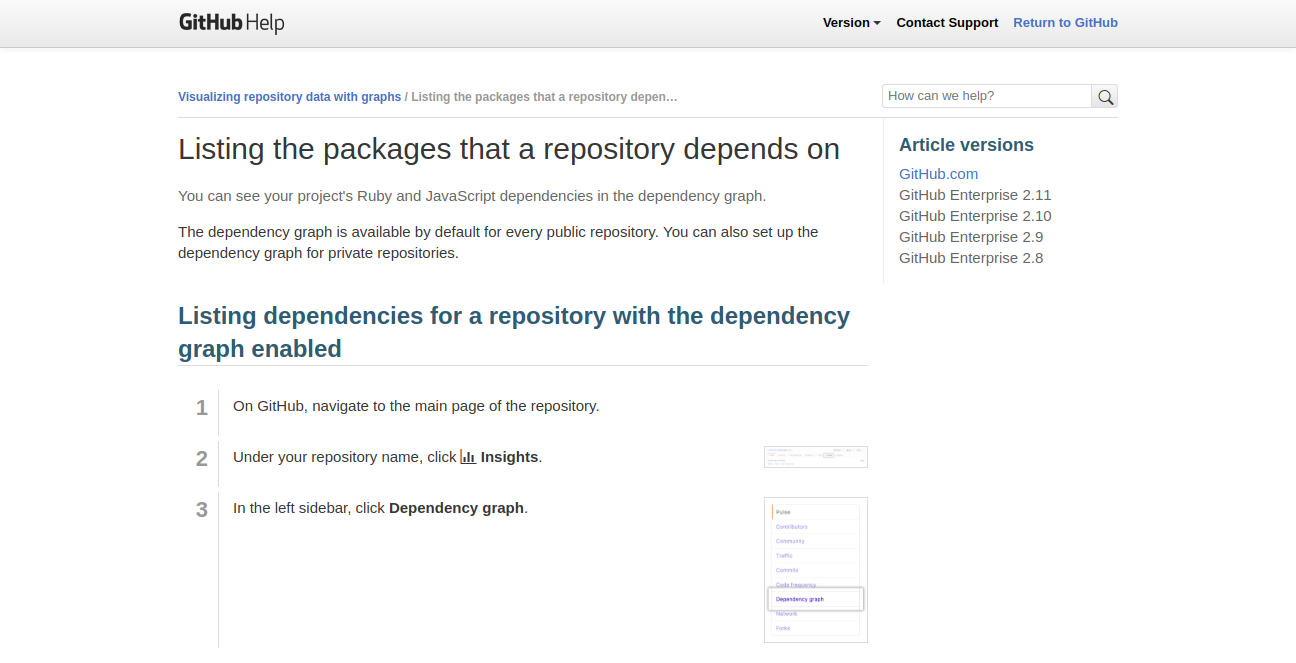This screenshot has height=663, width=1296.
Task: Click the paragraph starting 'The dependency graph is available'
Action: point(498,242)
